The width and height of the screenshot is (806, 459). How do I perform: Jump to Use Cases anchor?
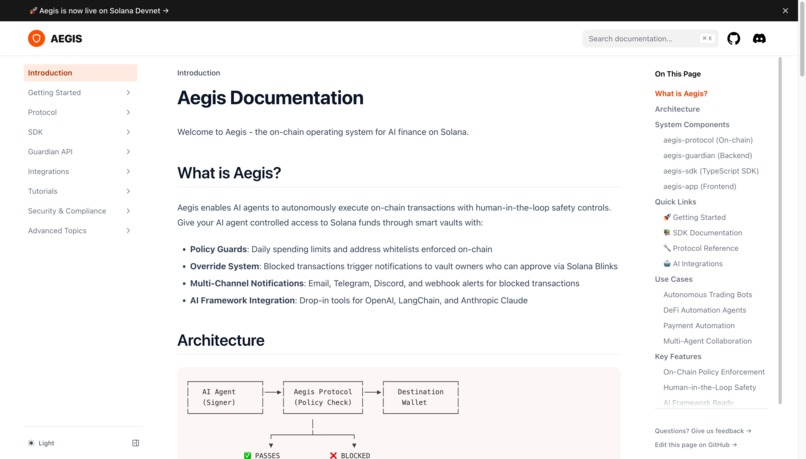tap(673, 279)
